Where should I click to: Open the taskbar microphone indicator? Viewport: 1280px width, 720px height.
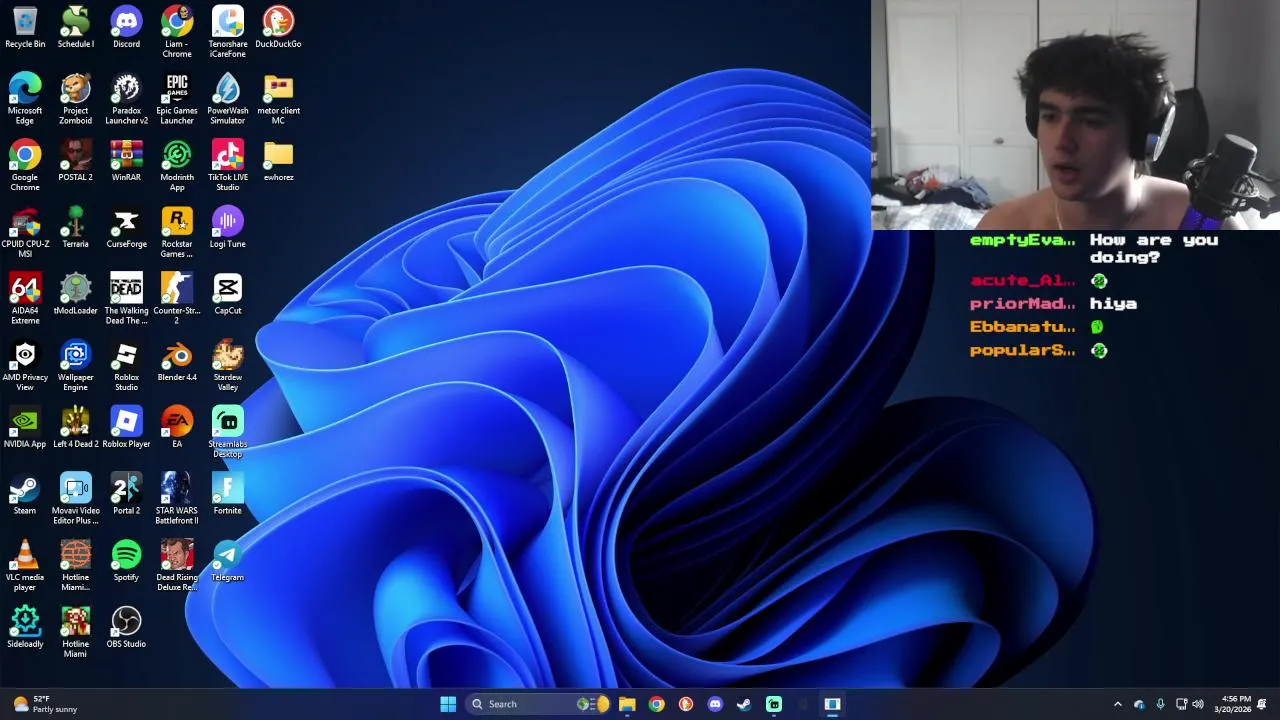tap(1160, 704)
